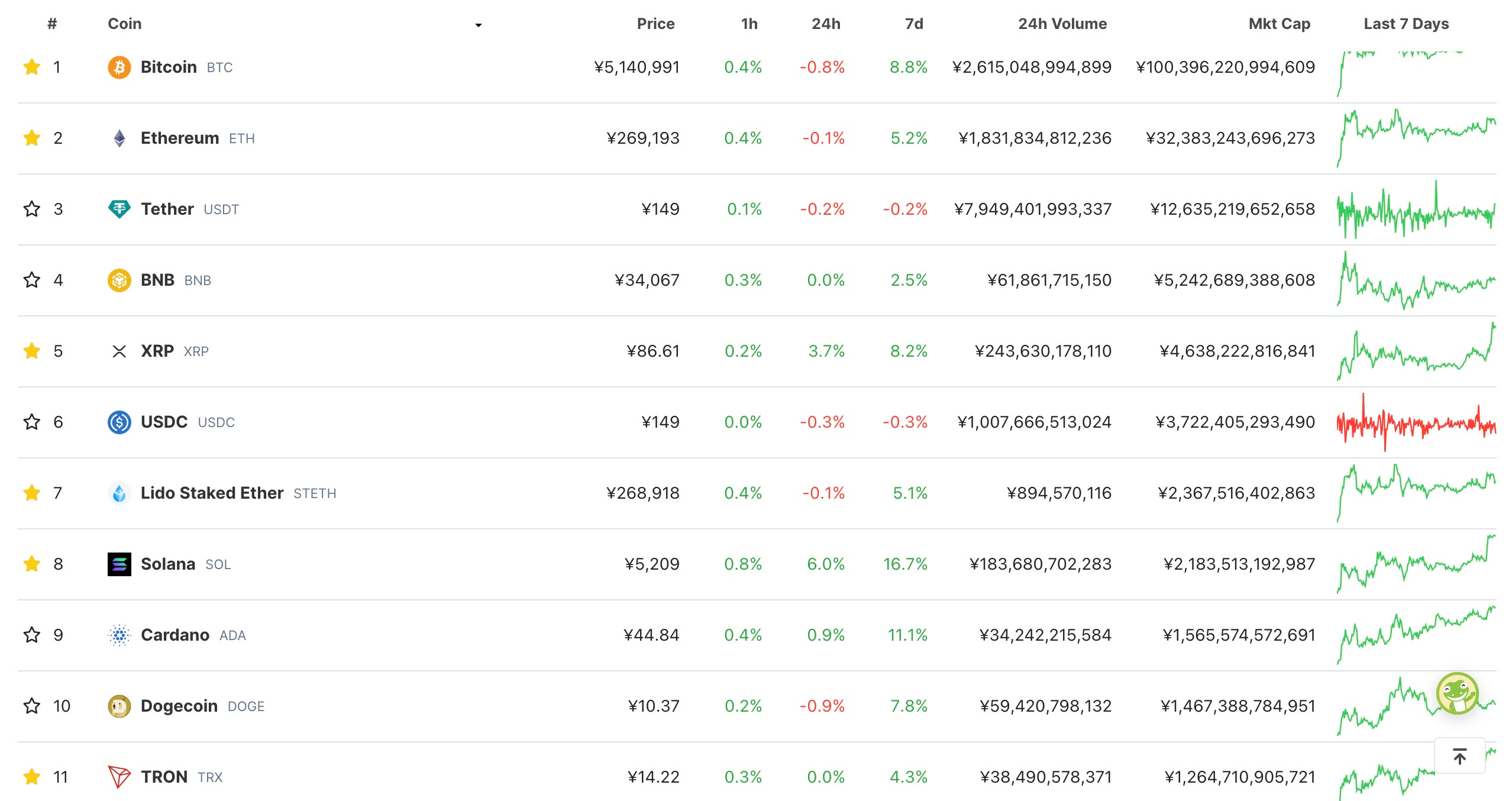Click TRON market cap ¥1,264,710,905,721

(1240, 777)
